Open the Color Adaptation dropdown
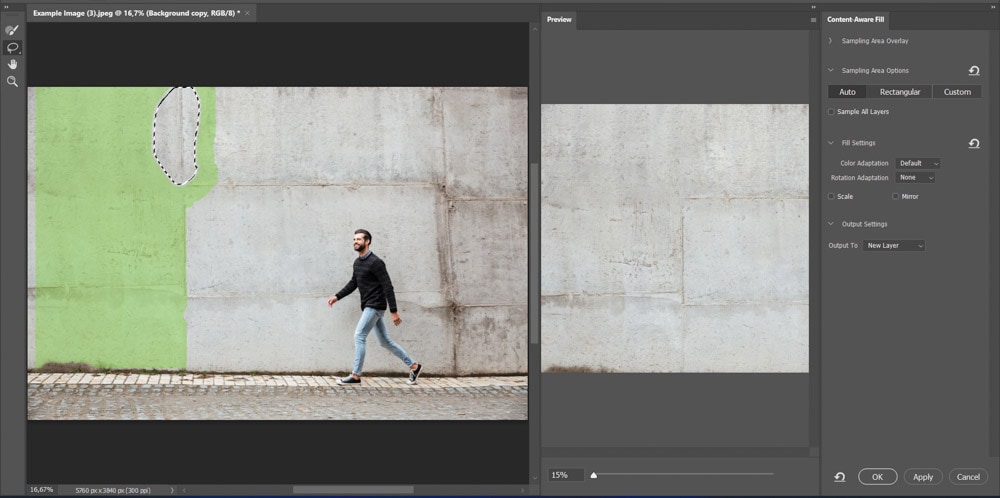The height and width of the screenshot is (498, 1000). 918,163
